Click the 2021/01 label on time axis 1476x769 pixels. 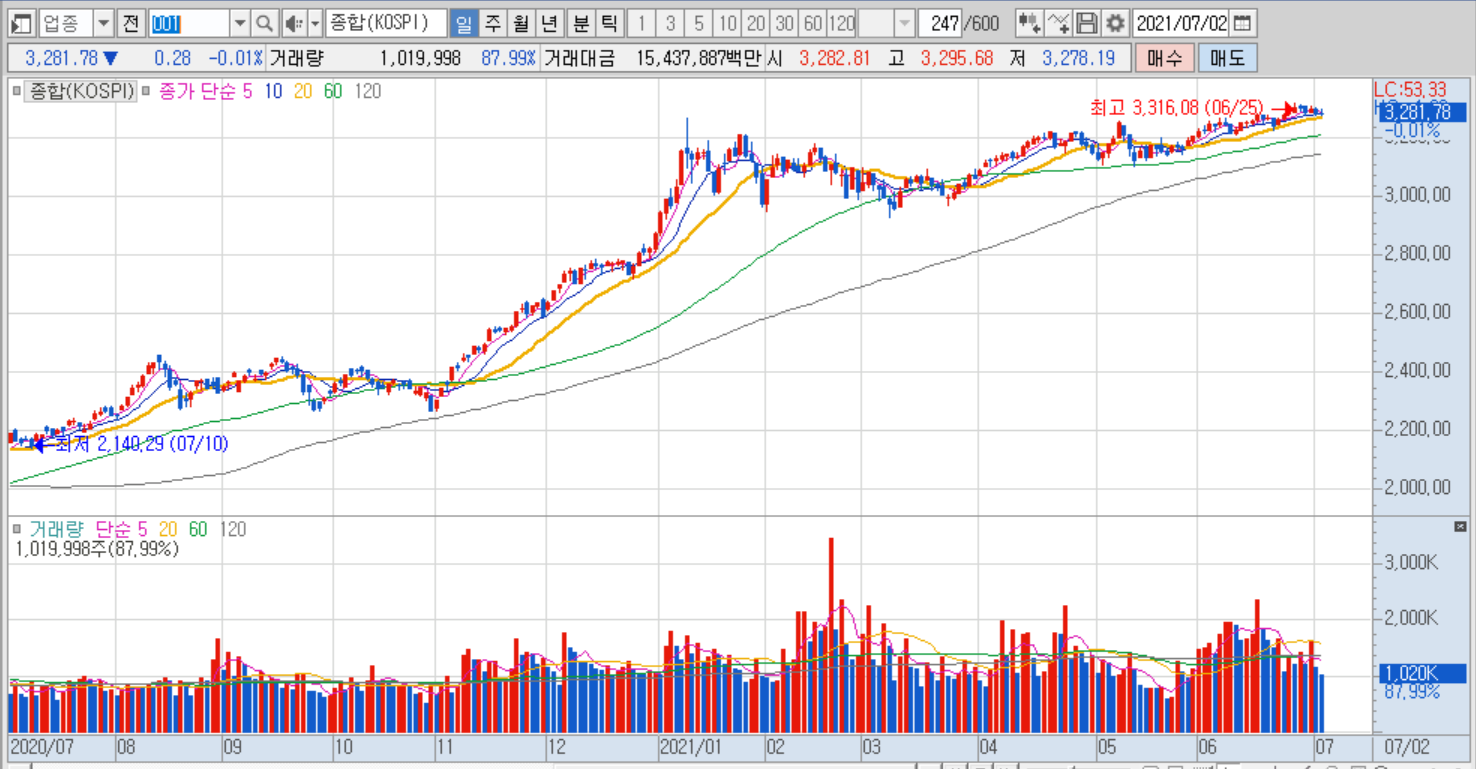coord(690,747)
